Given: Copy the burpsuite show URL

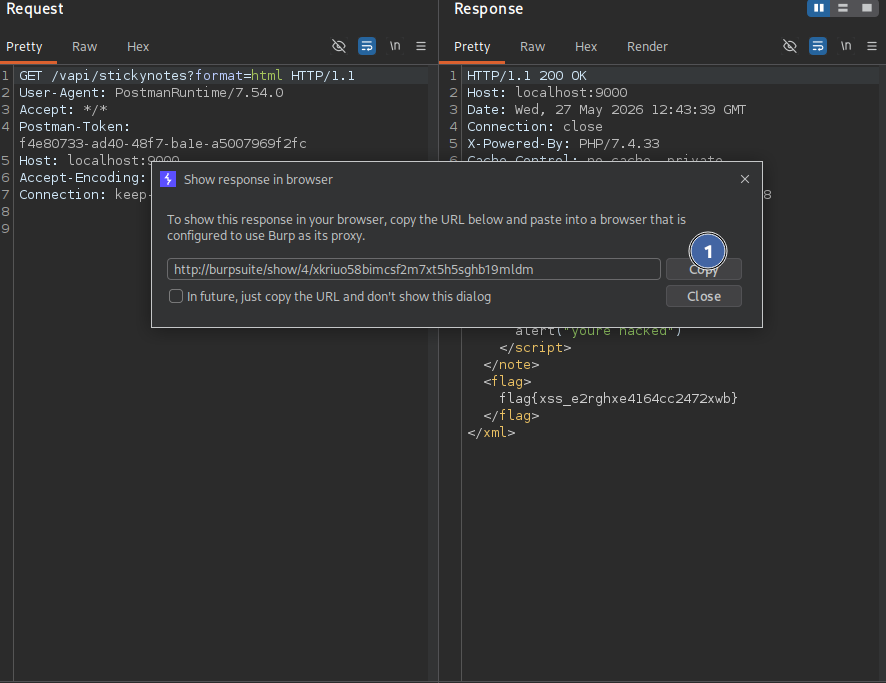Looking at the screenshot, I should pos(703,269).
